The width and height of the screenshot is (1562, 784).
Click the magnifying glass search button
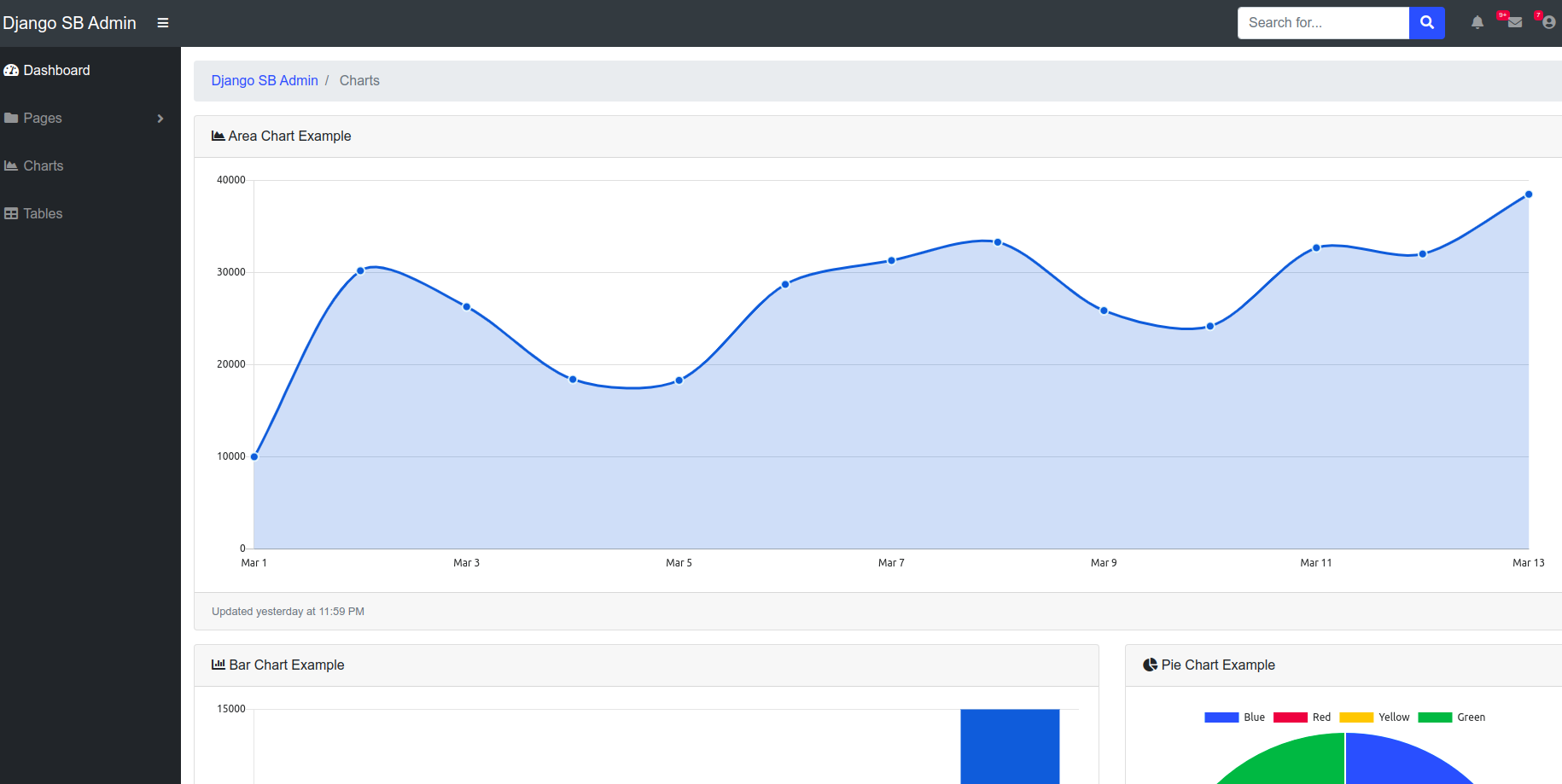(x=1426, y=23)
